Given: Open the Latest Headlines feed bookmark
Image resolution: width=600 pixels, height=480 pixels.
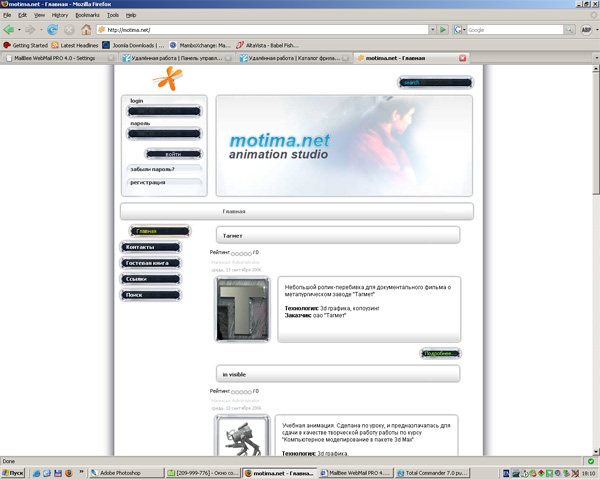Looking at the screenshot, I should (75, 45).
